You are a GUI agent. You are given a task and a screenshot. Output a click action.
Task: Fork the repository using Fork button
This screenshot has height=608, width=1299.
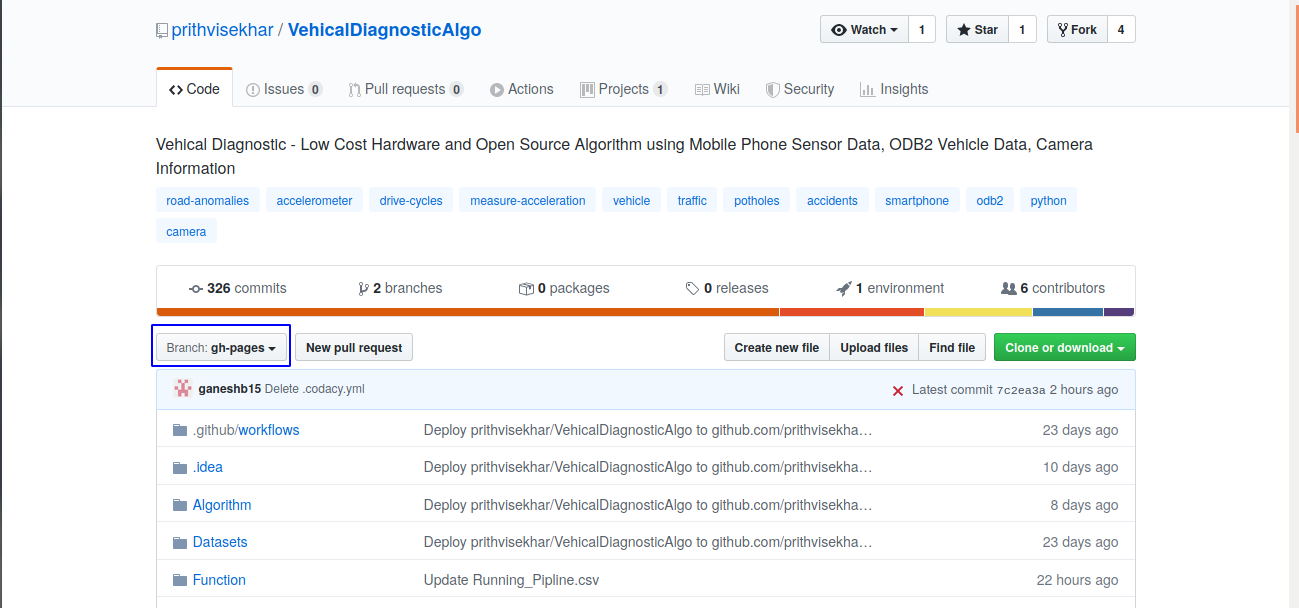(x=1076, y=30)
